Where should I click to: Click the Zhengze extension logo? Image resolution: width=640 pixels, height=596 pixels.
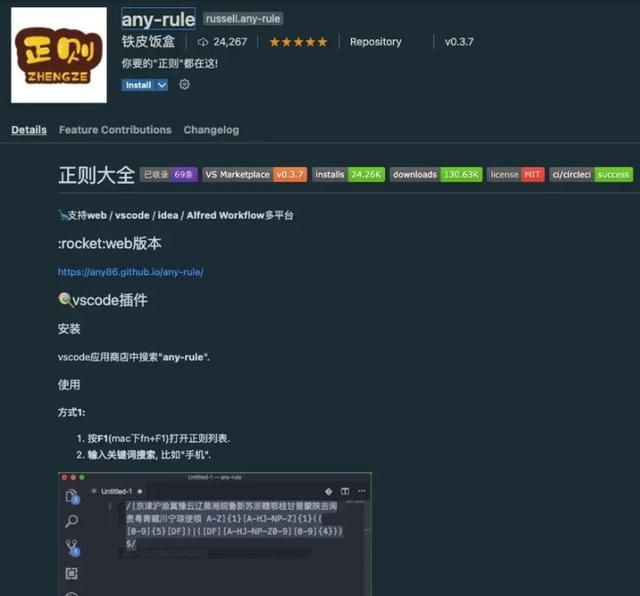point(59,55)
